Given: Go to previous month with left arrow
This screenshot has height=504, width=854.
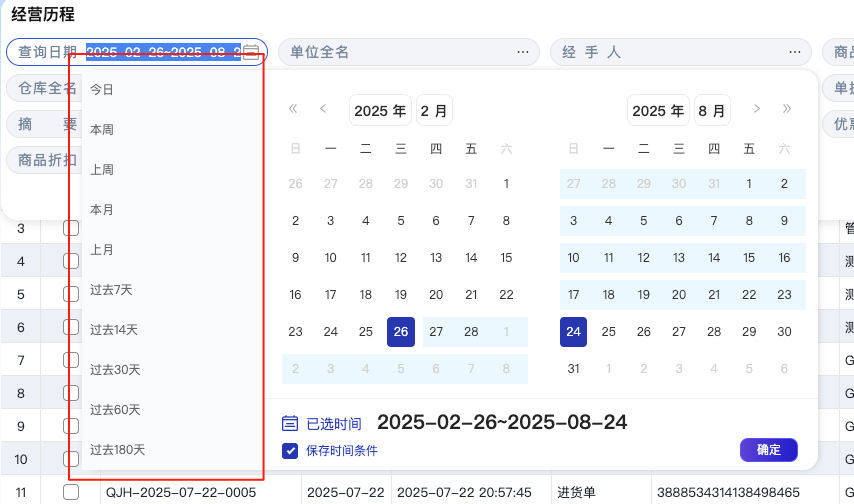Looking at the screenshot, I should [323, 109].
